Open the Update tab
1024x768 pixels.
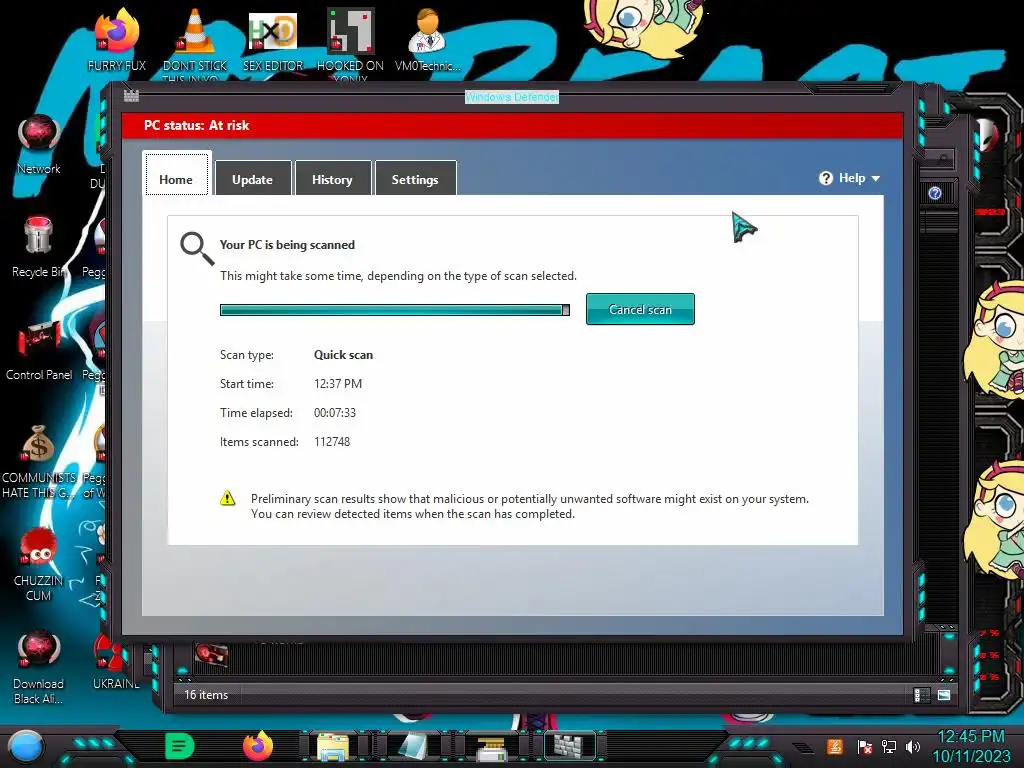253,178
